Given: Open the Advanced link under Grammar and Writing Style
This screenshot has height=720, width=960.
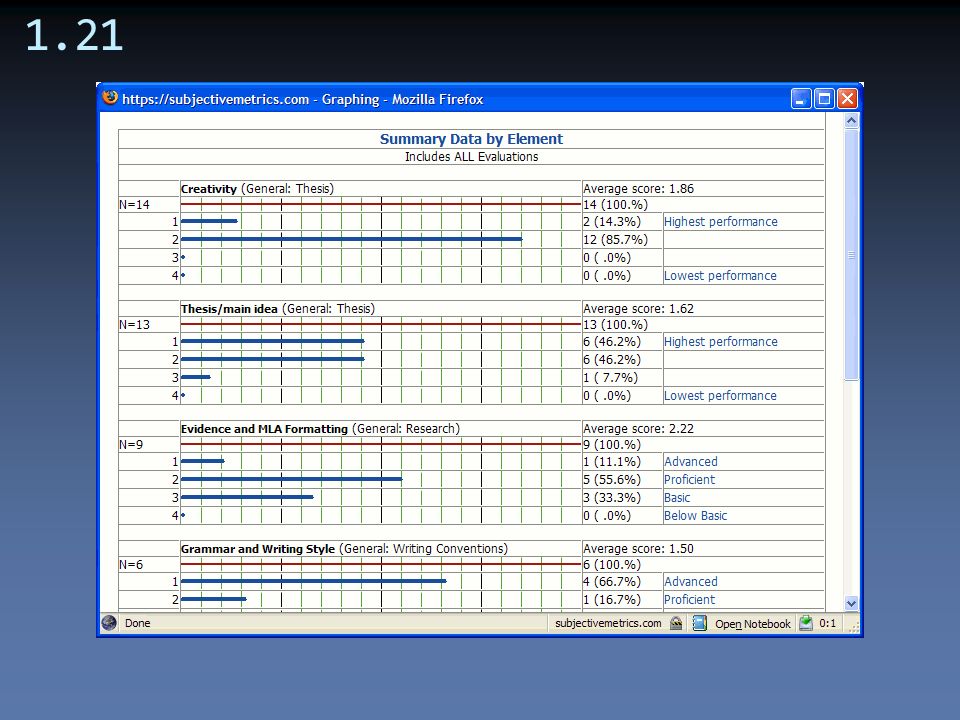Looking at the screenshot, I should tap(691, 582).
